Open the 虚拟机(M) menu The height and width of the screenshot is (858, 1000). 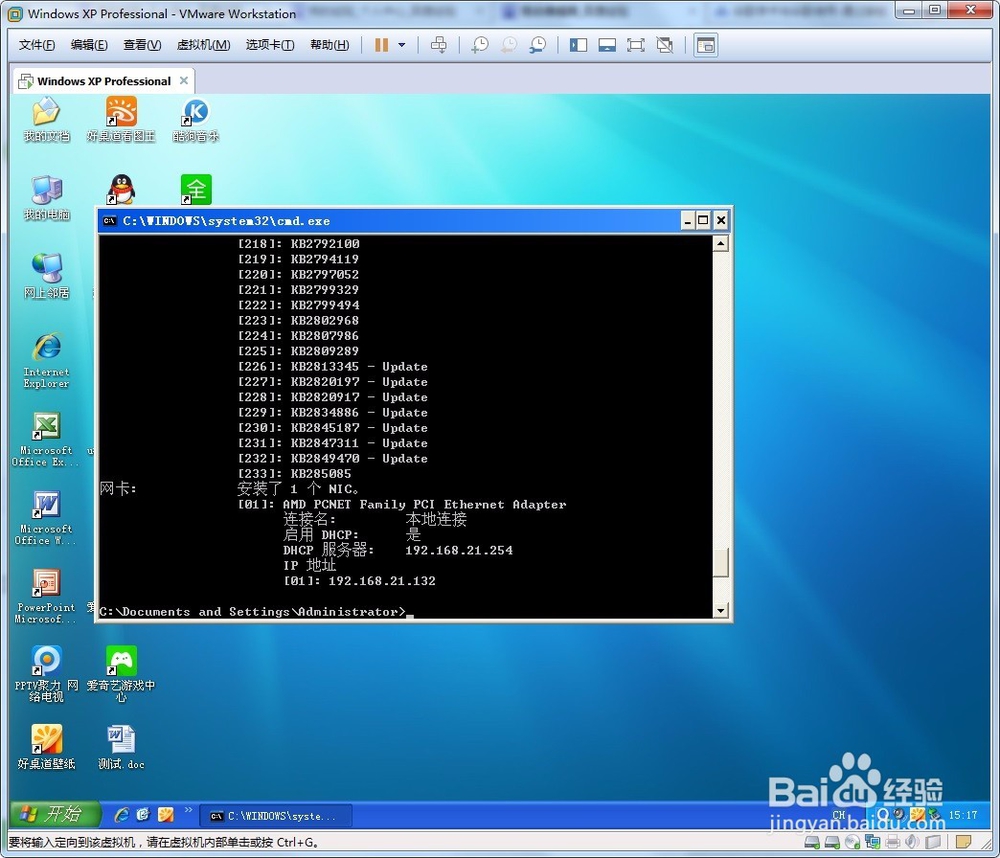point(203,45)
